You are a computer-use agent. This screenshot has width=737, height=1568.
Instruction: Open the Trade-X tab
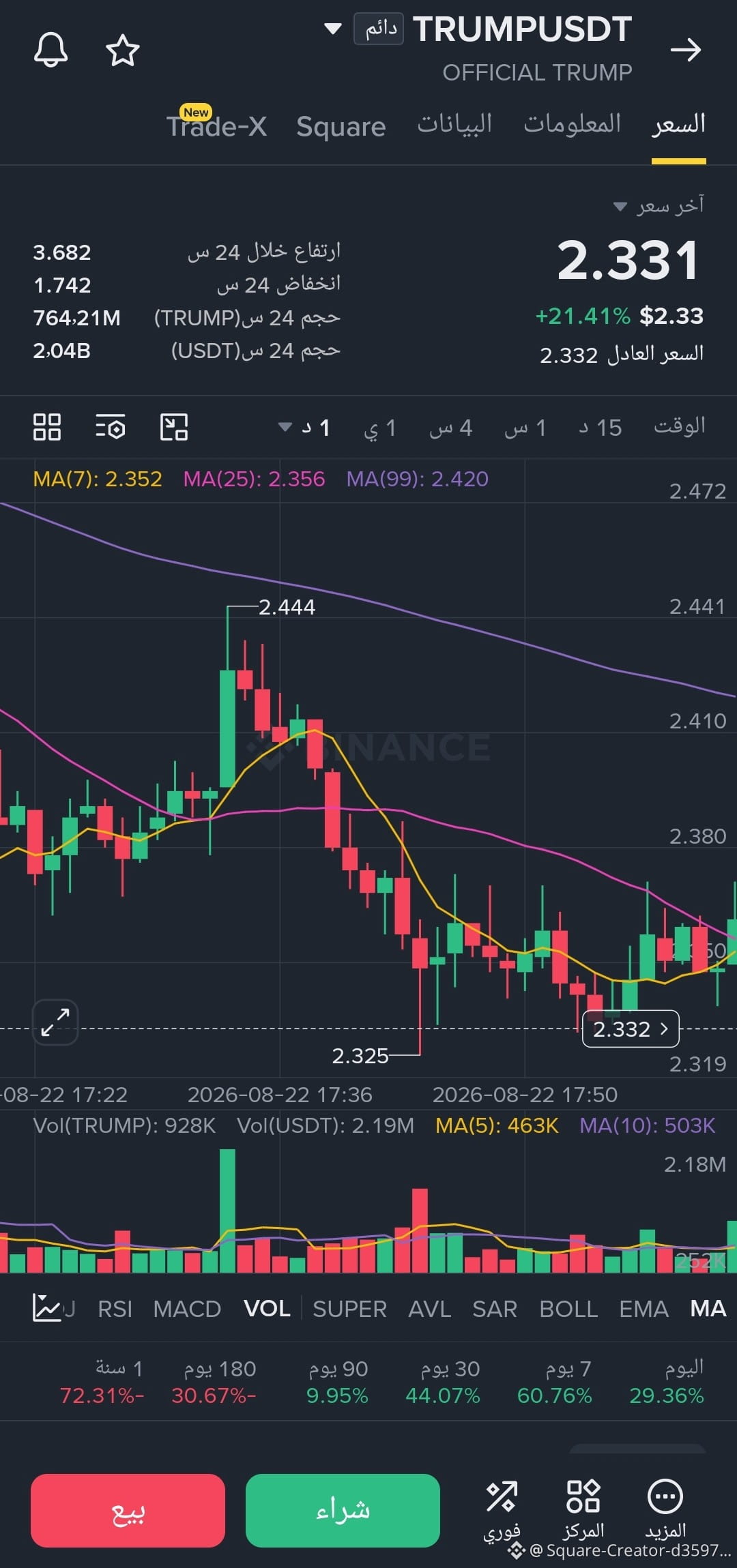pyautogui.click(x=217, y=126)
